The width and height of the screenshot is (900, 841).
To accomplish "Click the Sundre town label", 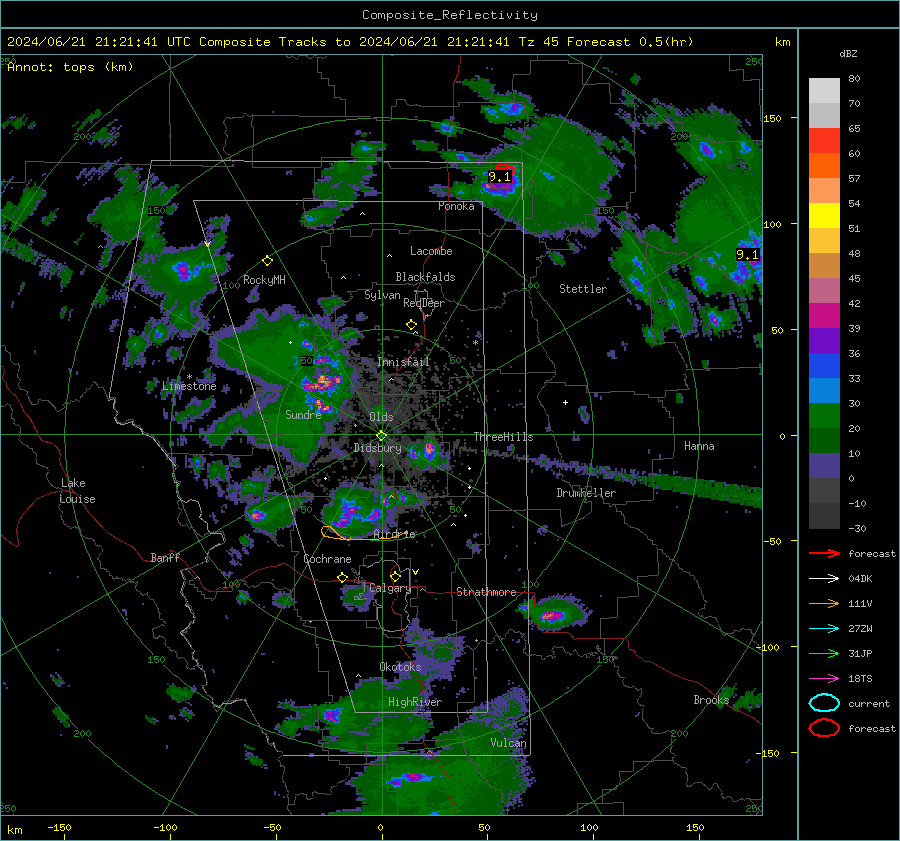I will (x=303, y=414).
